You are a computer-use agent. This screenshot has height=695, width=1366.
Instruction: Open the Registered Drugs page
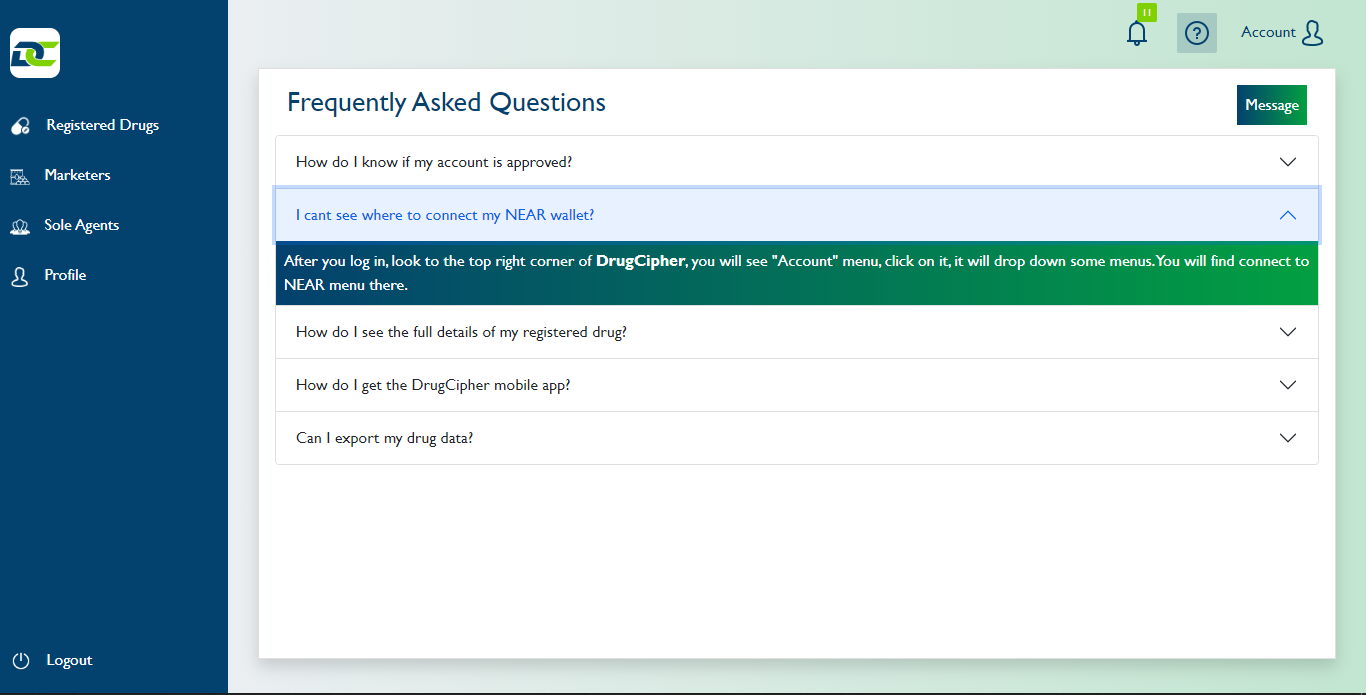click(x=103, y=126)
